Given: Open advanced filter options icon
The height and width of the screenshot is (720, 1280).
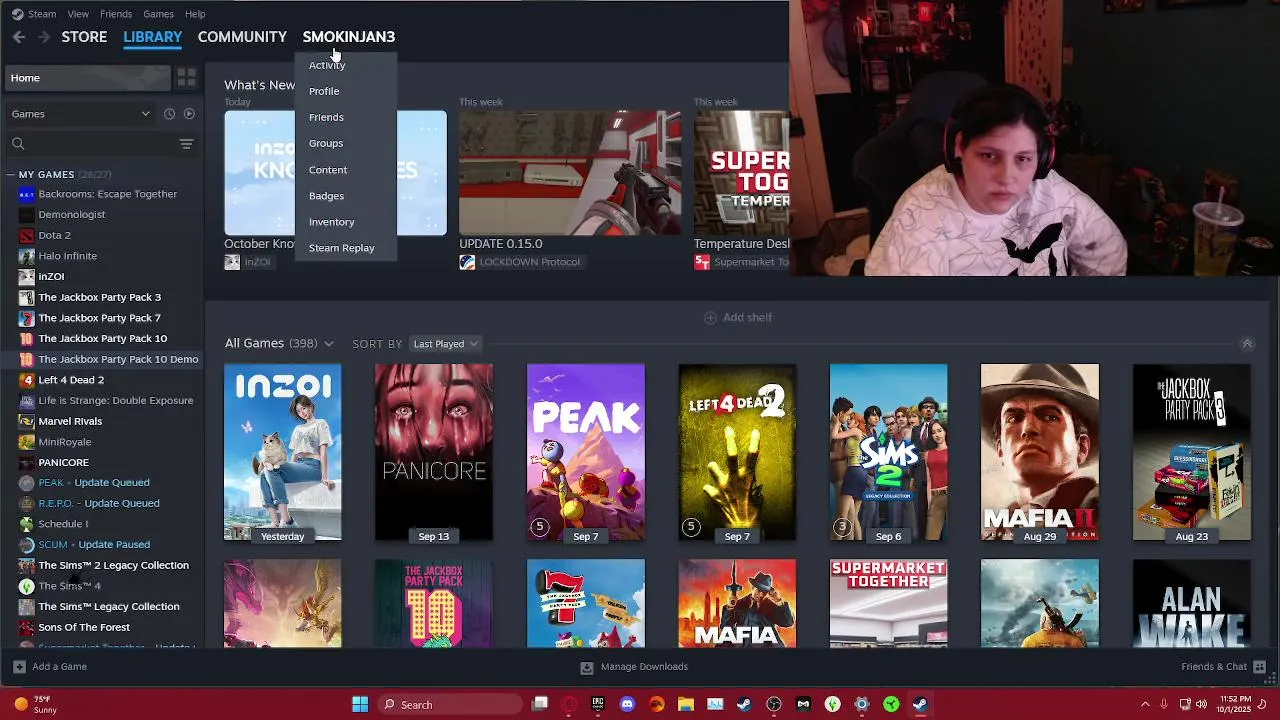Looking at the screenshot, I should (186, 144).
